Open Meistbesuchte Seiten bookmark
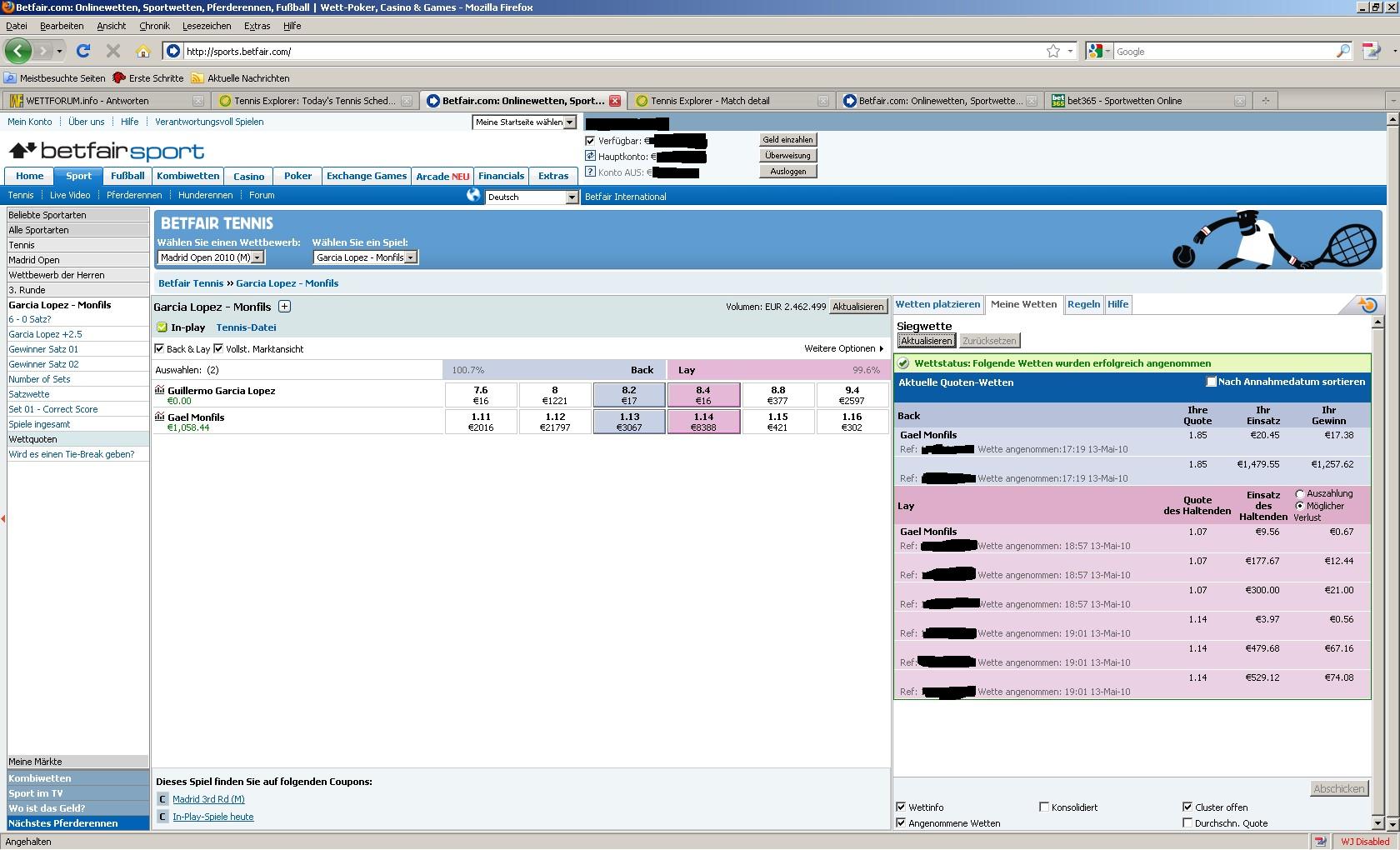Viewport: 1400px width, 850px height. (x=55, y=77)
